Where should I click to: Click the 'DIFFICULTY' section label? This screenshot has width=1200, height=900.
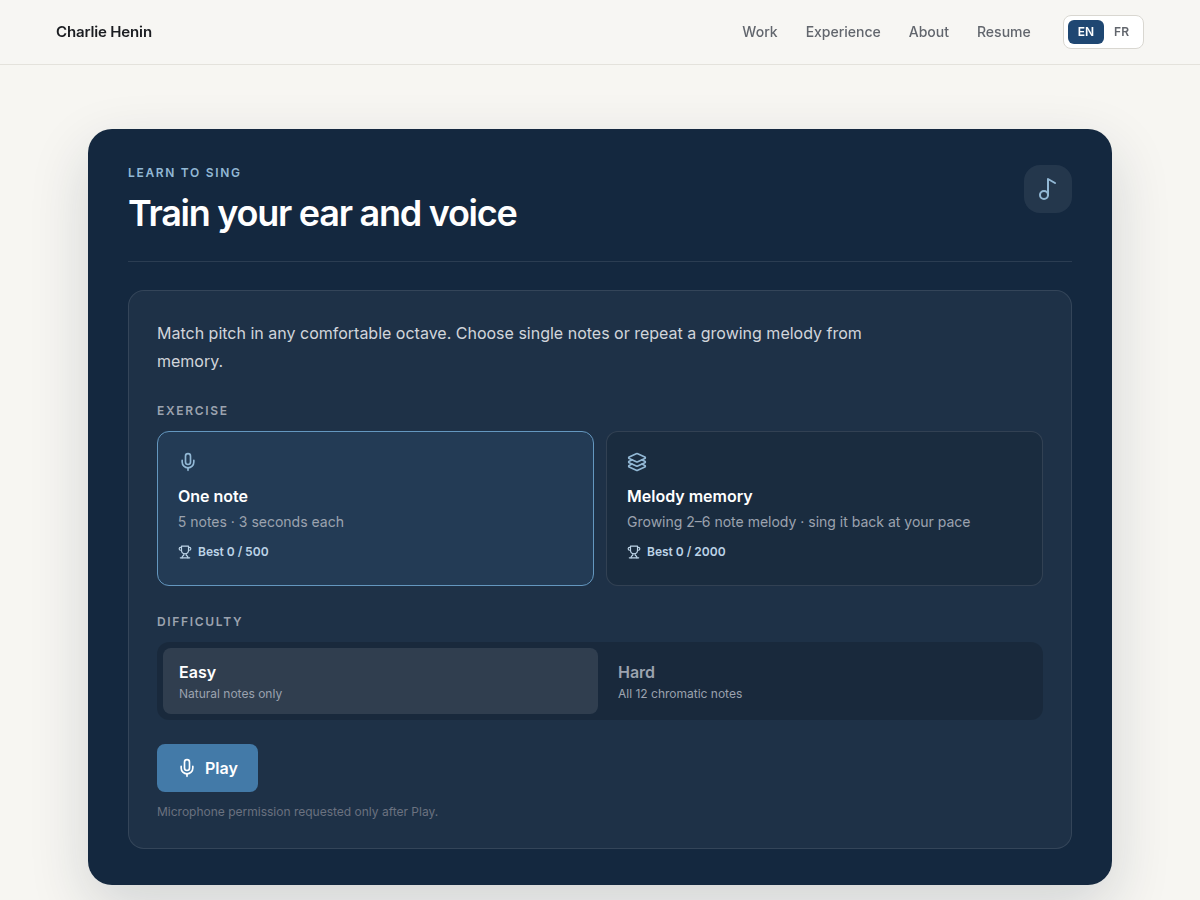coord(200,622)
